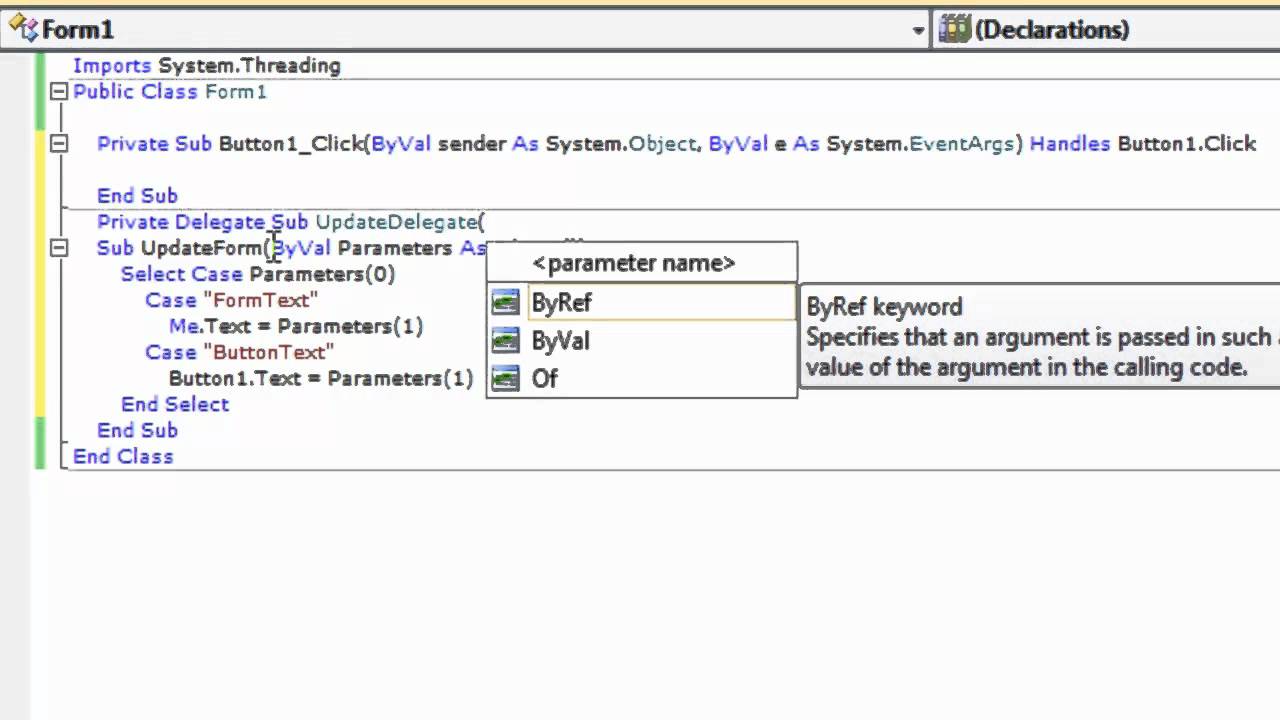The height and width of the screenshot is (720, 1280).
Task: Click the End Class line
Action: (x=123, y=455)
